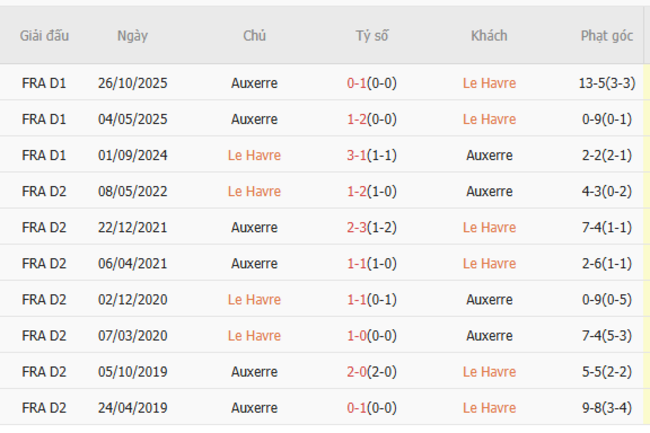The image size is (650, 433).
Task: Select Le Havre in the 24/04/2019 row
Action: [489, 407]
